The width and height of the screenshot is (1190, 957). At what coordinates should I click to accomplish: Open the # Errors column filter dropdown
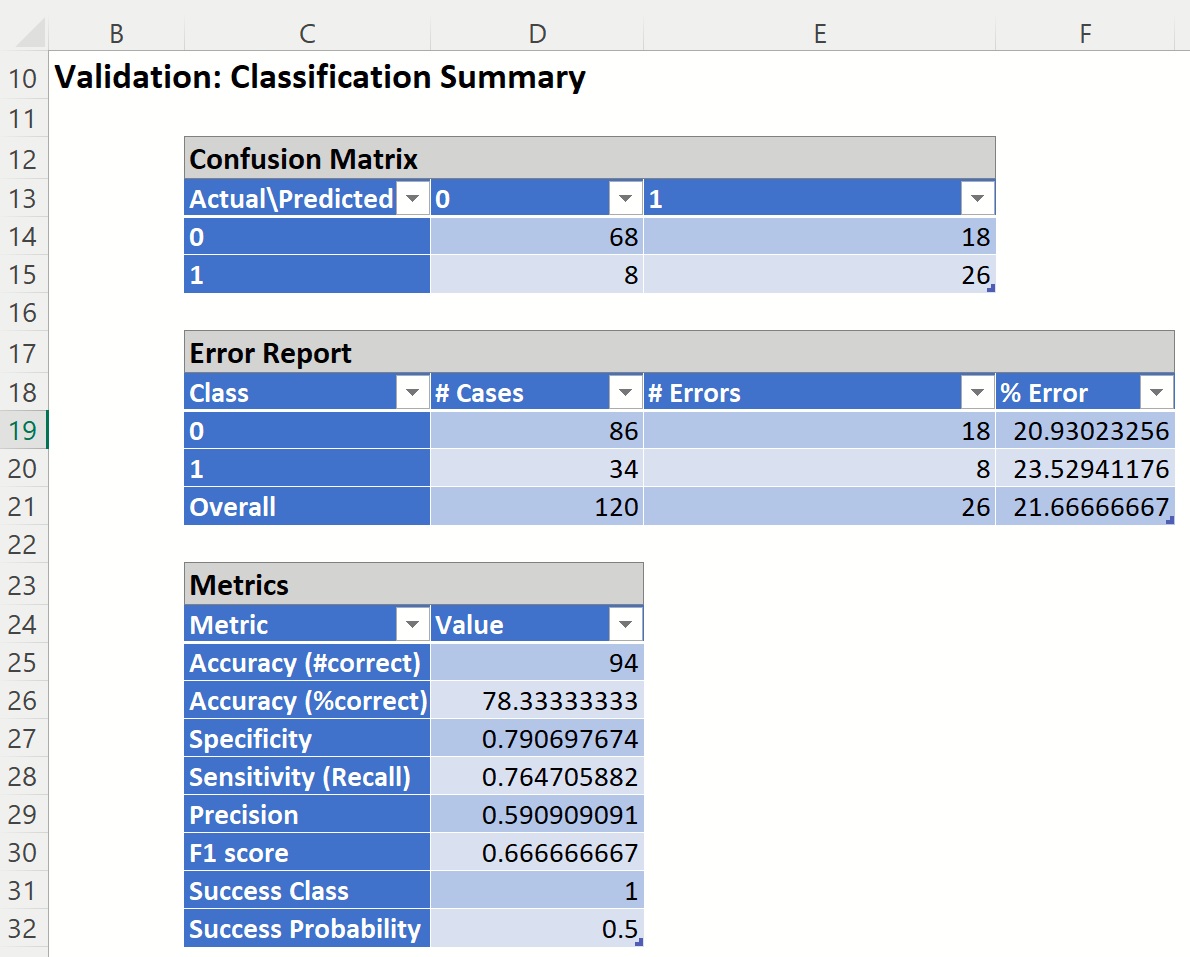click(x=977, y=393)
